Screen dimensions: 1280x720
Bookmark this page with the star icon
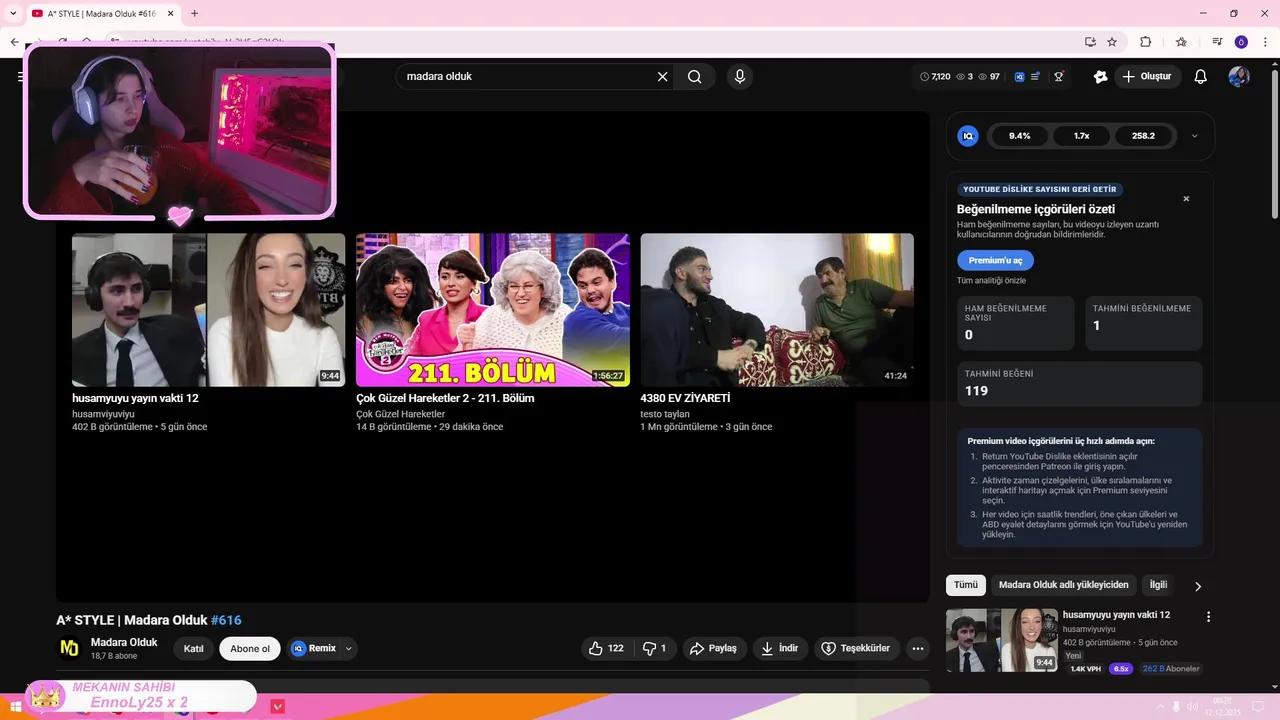[x=1112, y=42]
